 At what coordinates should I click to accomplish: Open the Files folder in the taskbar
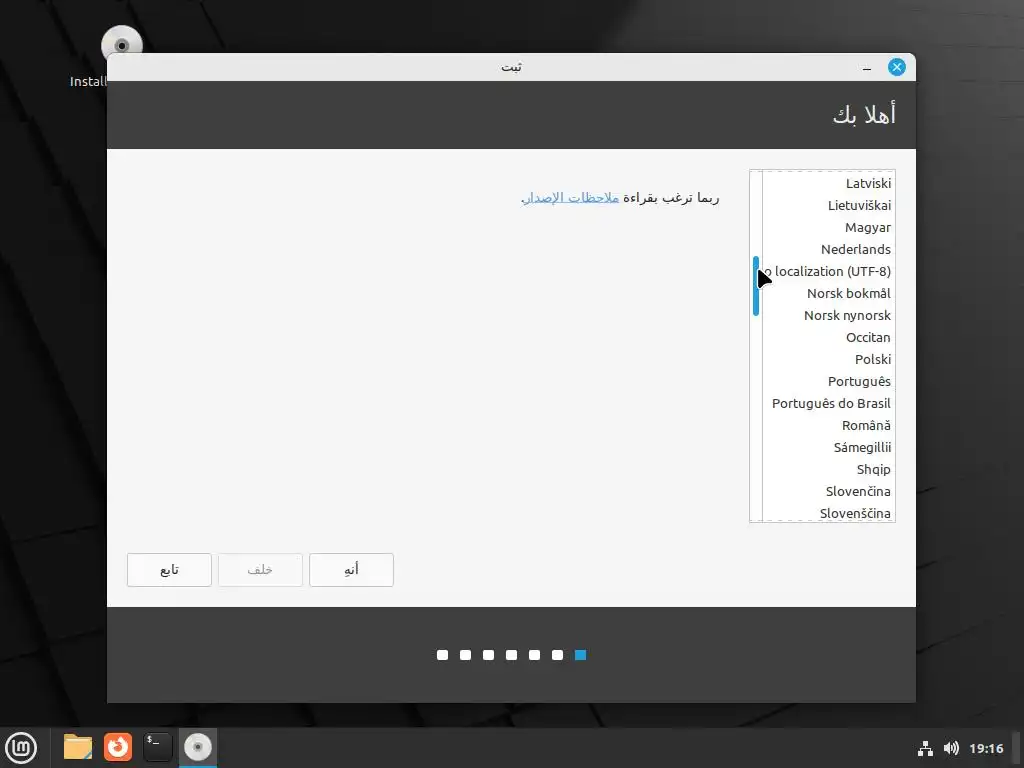[x=78, y=747]
